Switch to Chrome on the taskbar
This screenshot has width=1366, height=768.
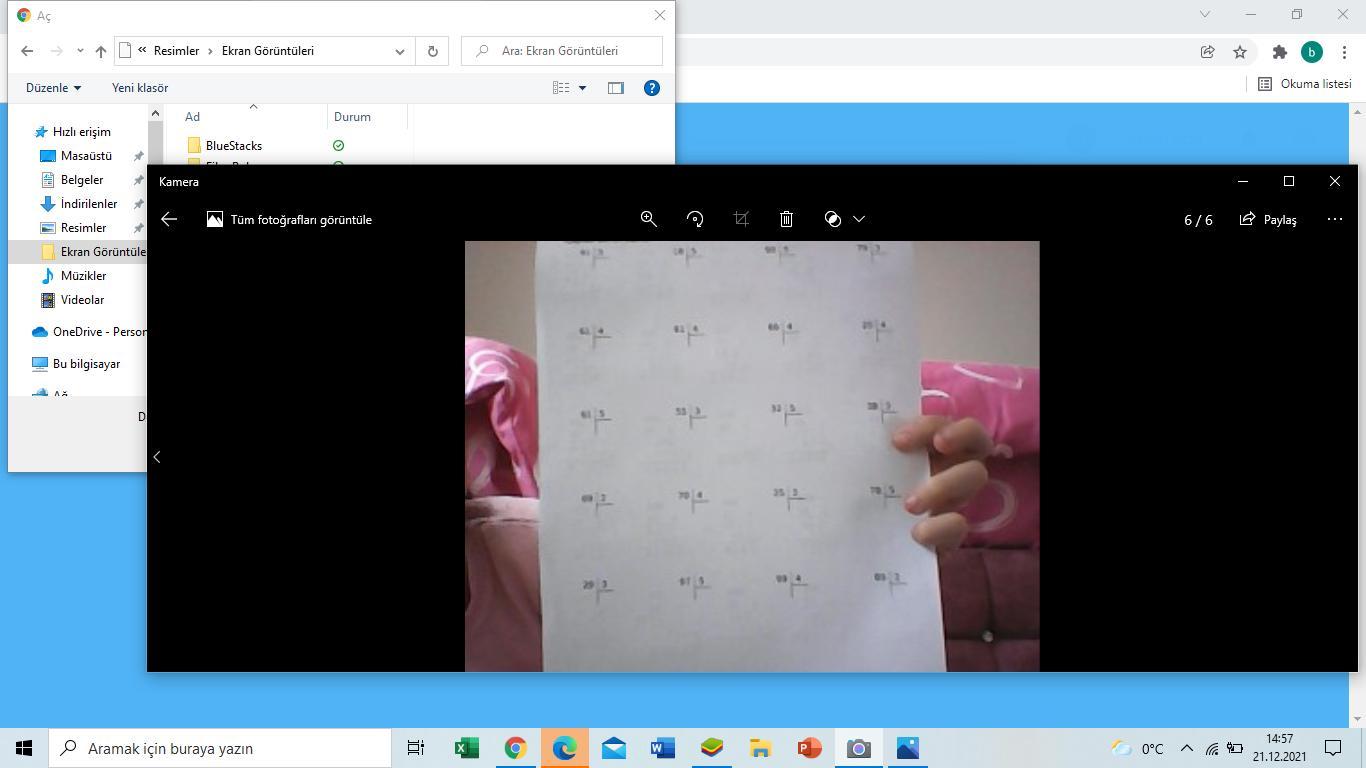pyautogui.click(x=515, y=748)
